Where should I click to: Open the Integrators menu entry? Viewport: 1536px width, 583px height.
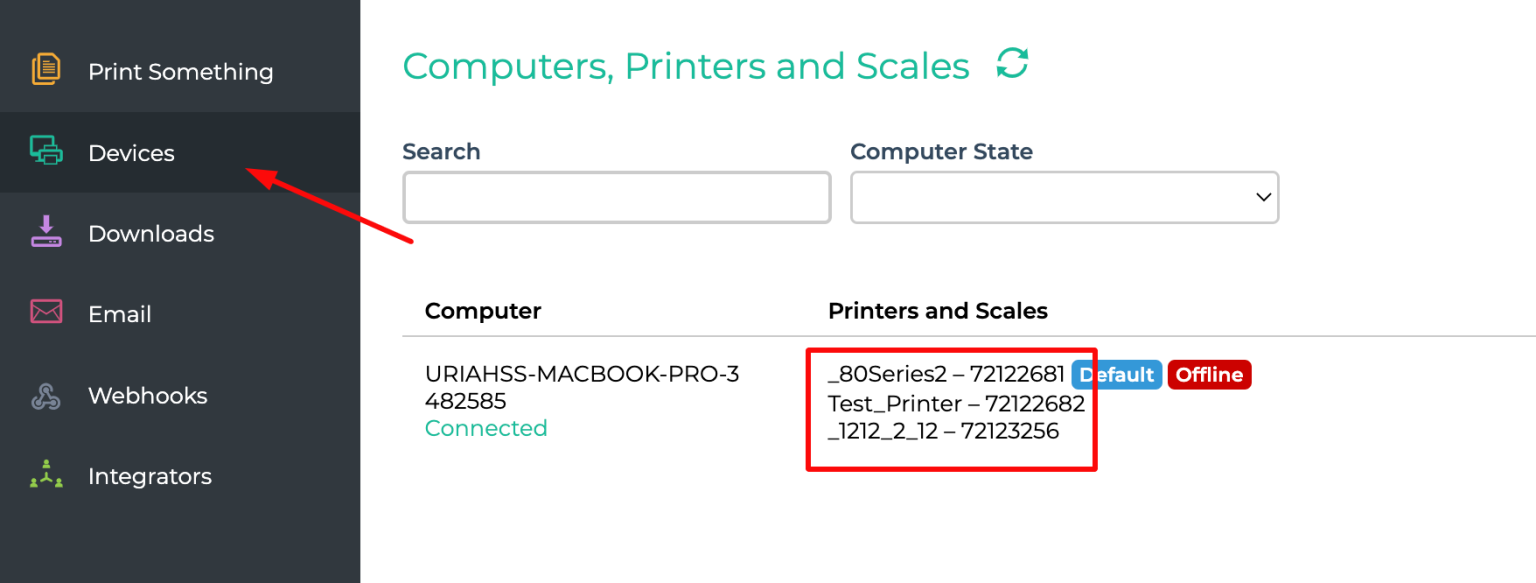click(150, 477)
